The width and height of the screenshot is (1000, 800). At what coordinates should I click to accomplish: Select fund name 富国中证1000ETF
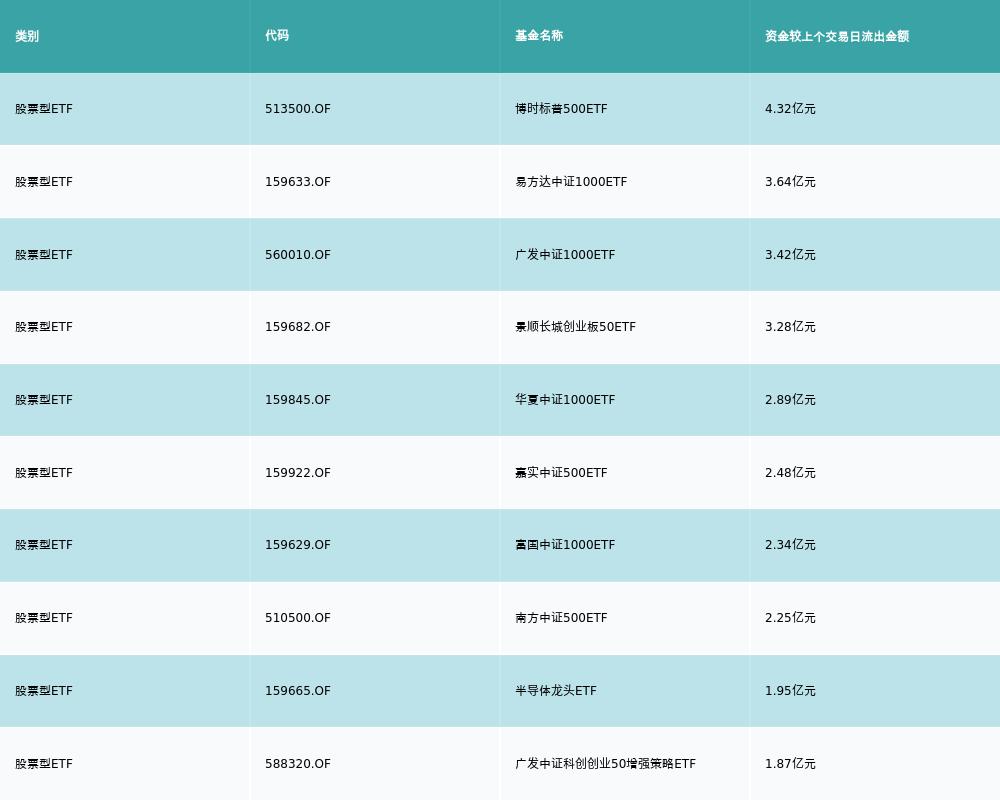[x=565, y=545]
